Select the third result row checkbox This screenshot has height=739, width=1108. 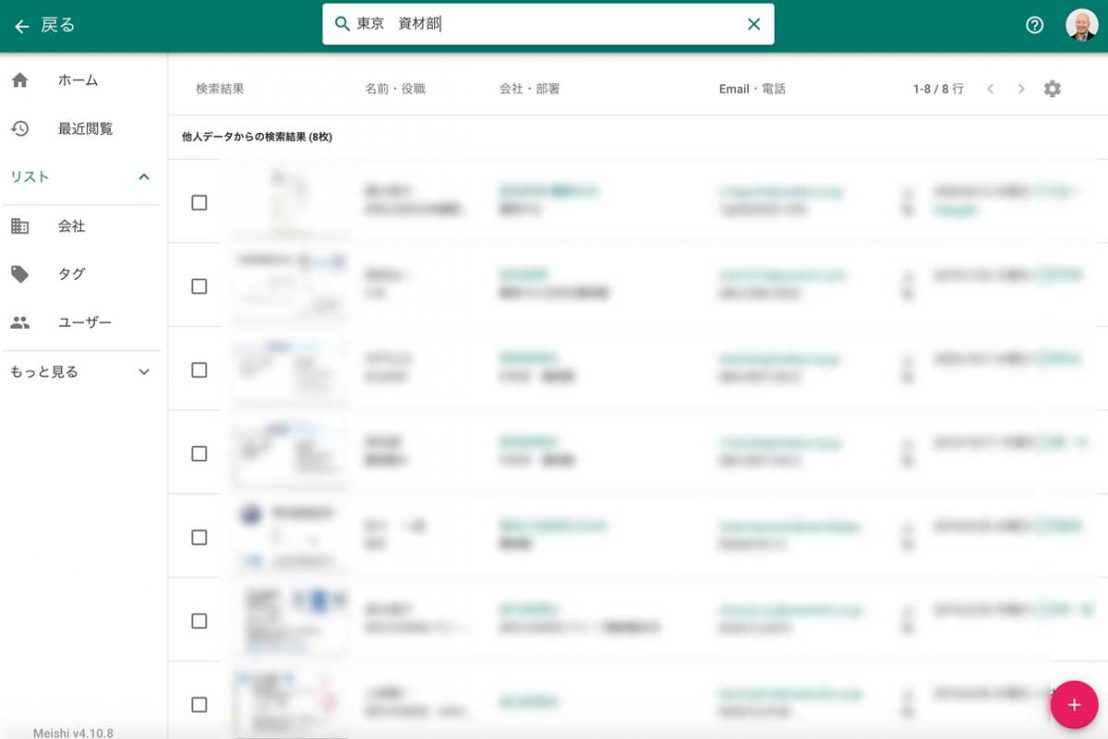(199, 370)
